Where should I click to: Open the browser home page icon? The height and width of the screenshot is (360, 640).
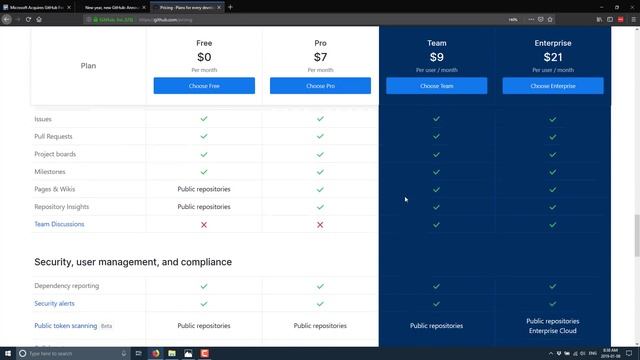coord(39,19)
